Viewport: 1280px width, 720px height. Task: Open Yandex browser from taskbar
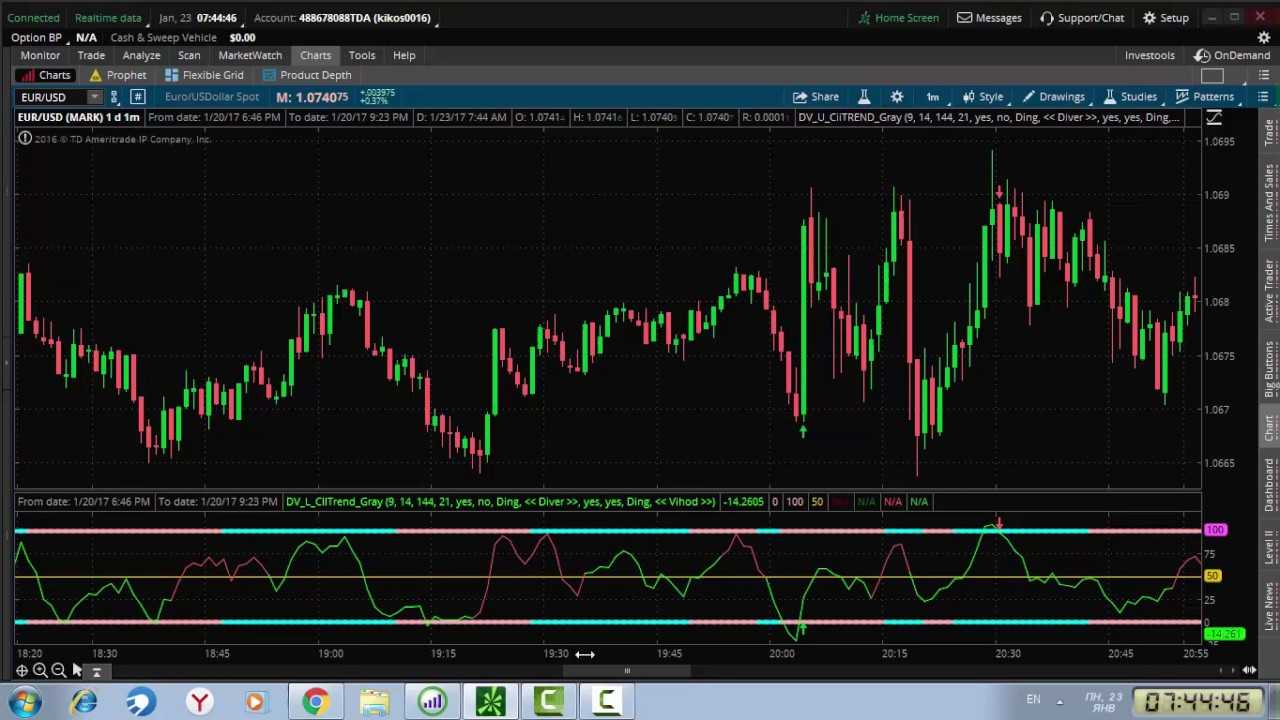pos(200,701)
